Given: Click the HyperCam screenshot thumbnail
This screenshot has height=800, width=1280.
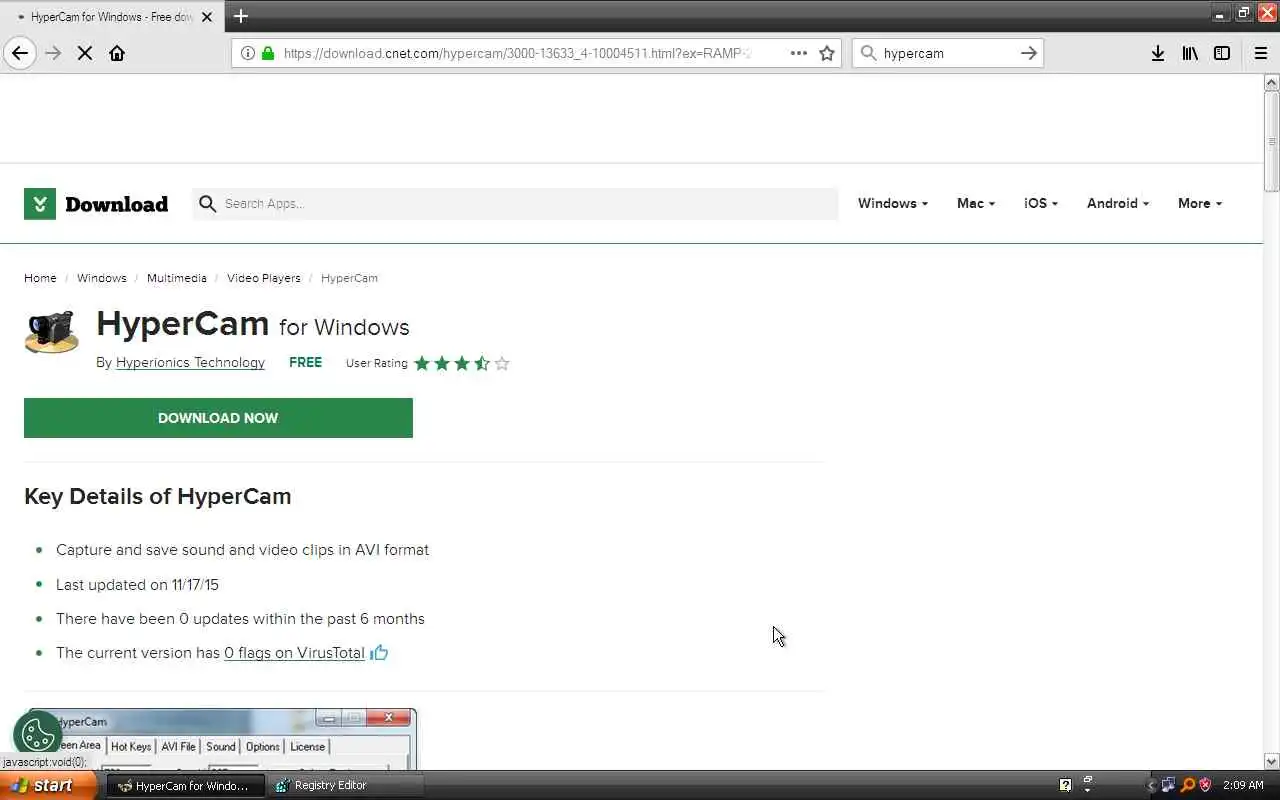Looking at the screenshot, I should pyautogui.click(x=222, y=740).
